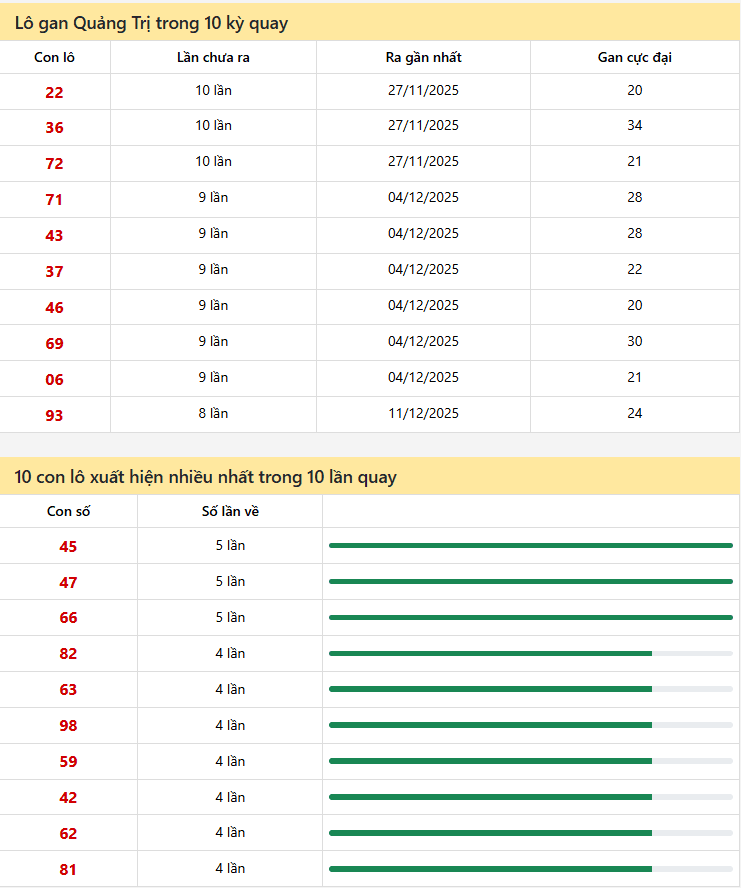Image resolution: width=741 pixels, height=888 pixels.
Task: Click 'Lô gan Quảng Trị trong 10 kỳ quay' heading
Action: click(x=151, y=22)
